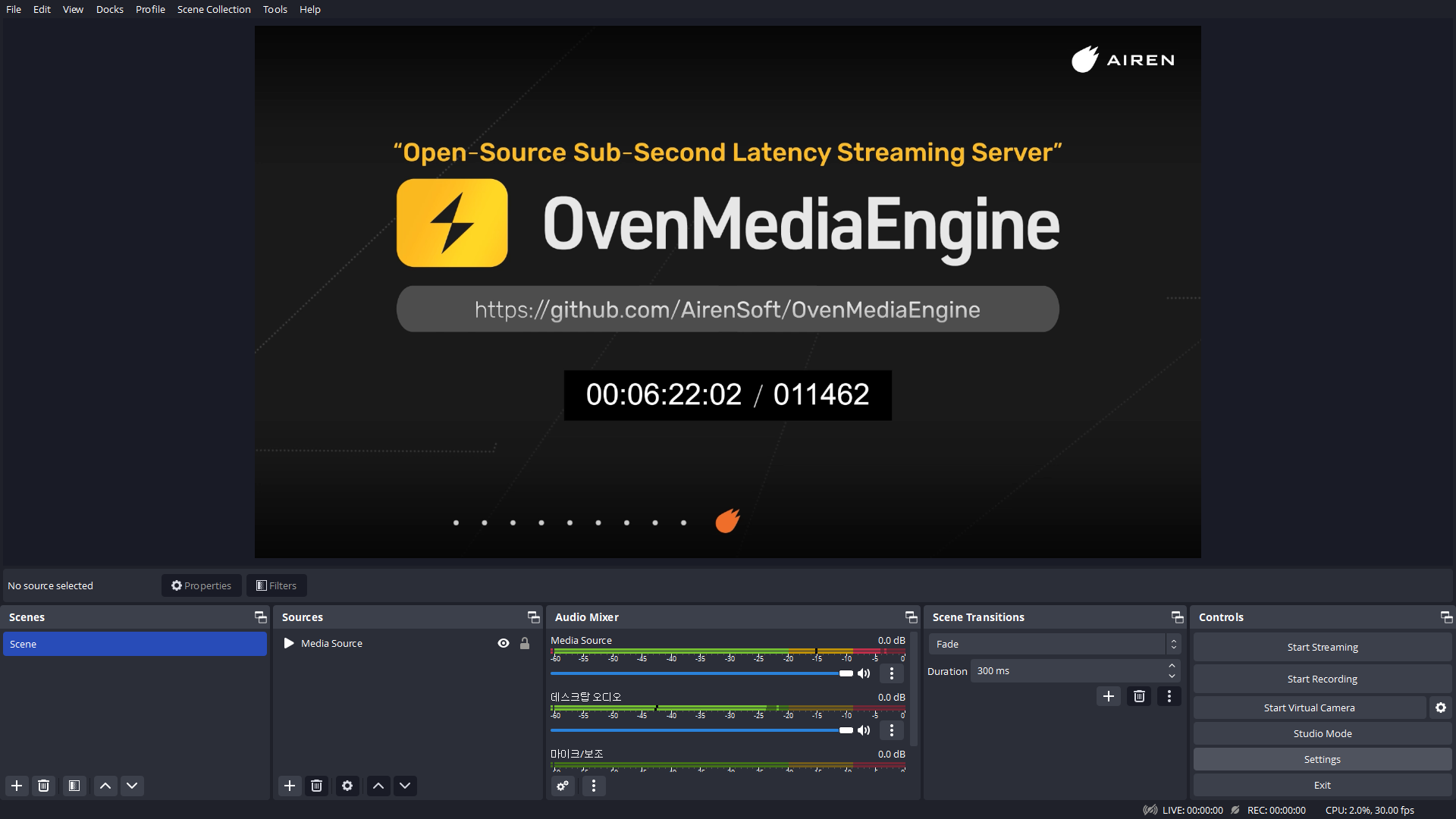
Task: Open the Help menu
Action: click(310, 9)
